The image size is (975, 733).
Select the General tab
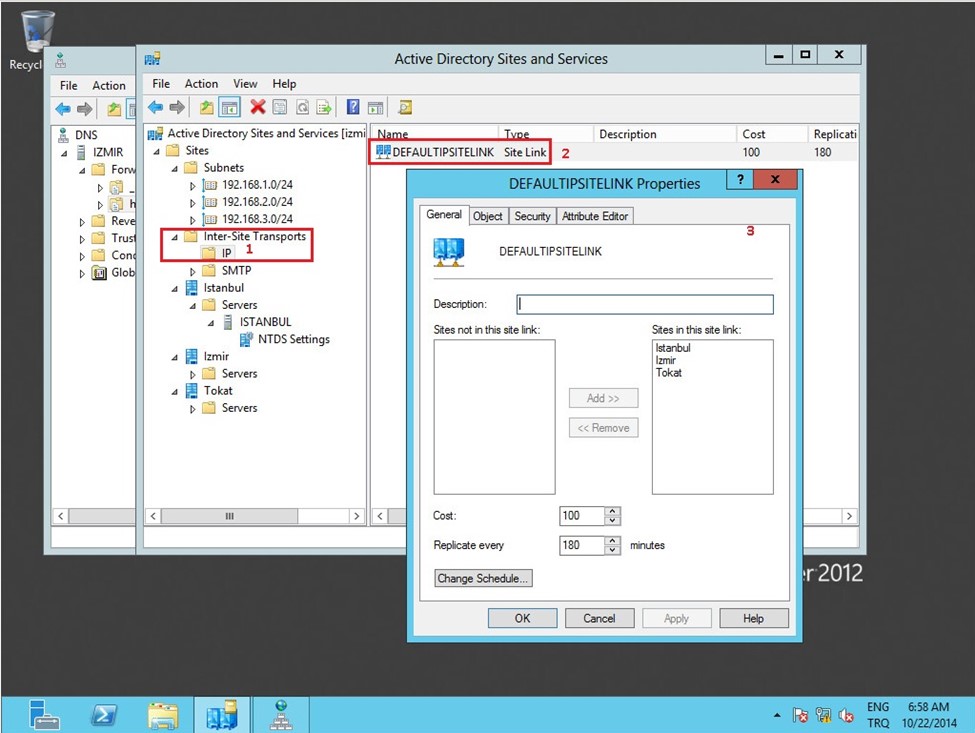pyautogui.click(x=444, y=214)
